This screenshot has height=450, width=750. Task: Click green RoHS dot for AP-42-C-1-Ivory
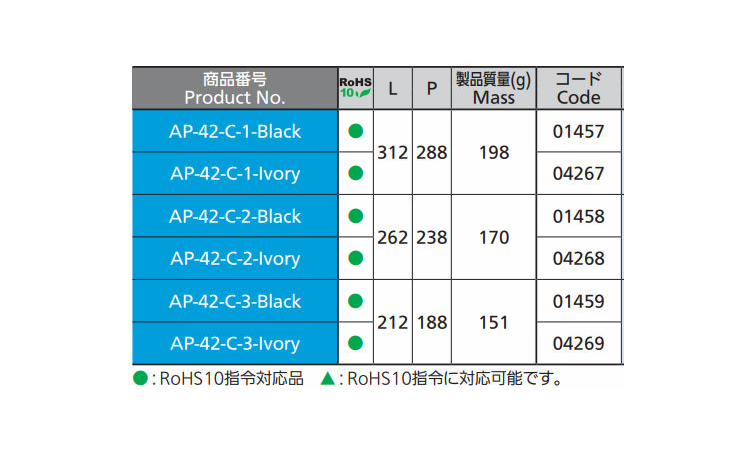click(x=355, y=173)
